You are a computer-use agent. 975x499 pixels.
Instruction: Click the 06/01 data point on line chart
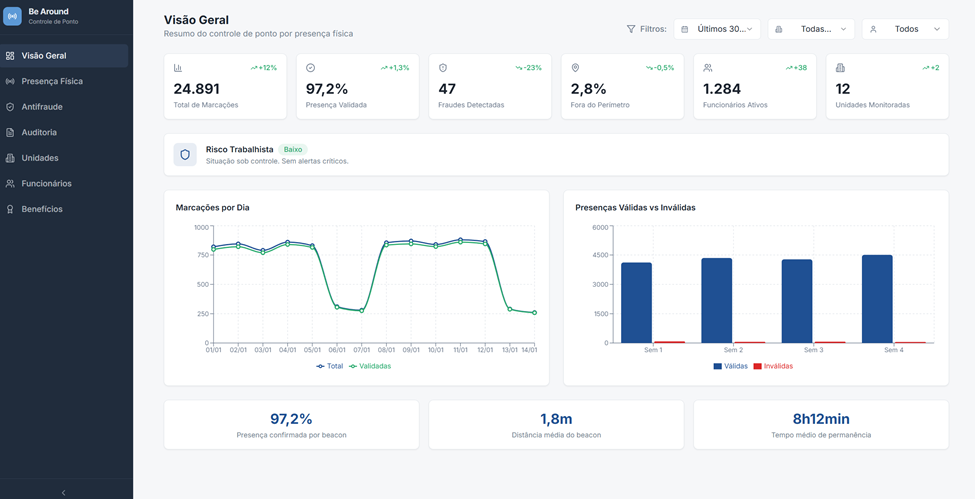[336, 307]
